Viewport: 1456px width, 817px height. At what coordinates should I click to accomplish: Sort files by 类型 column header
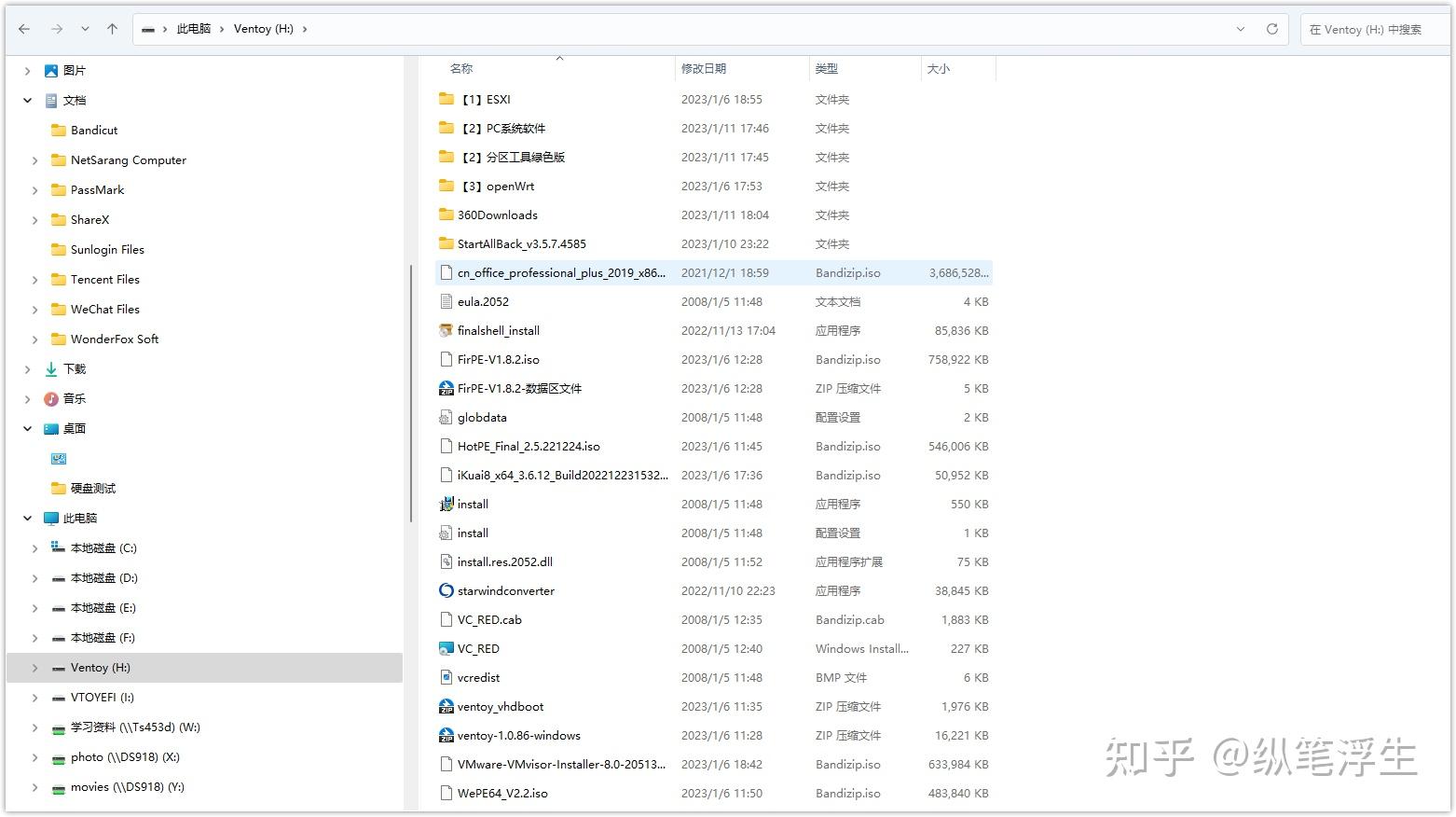click(827, 68)
